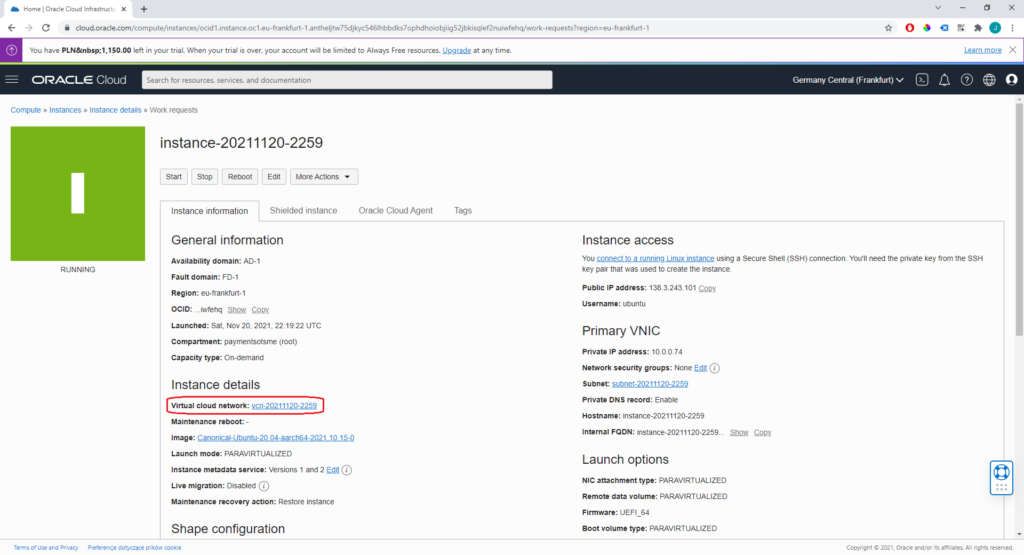This screenshot has width=1024, height=555.
Task: Click the colorful circle extension icon
Action: [927, 28]
